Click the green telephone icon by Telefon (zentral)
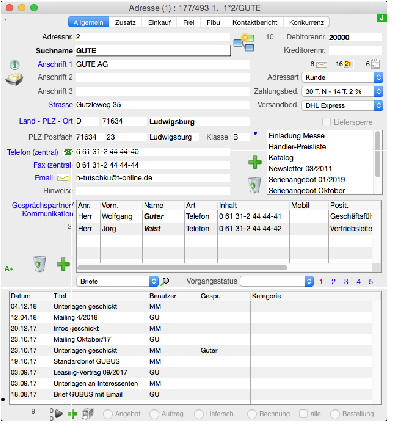Image resolution: width=399 pixels, height=428 pixels. click(x=68, y=152)
